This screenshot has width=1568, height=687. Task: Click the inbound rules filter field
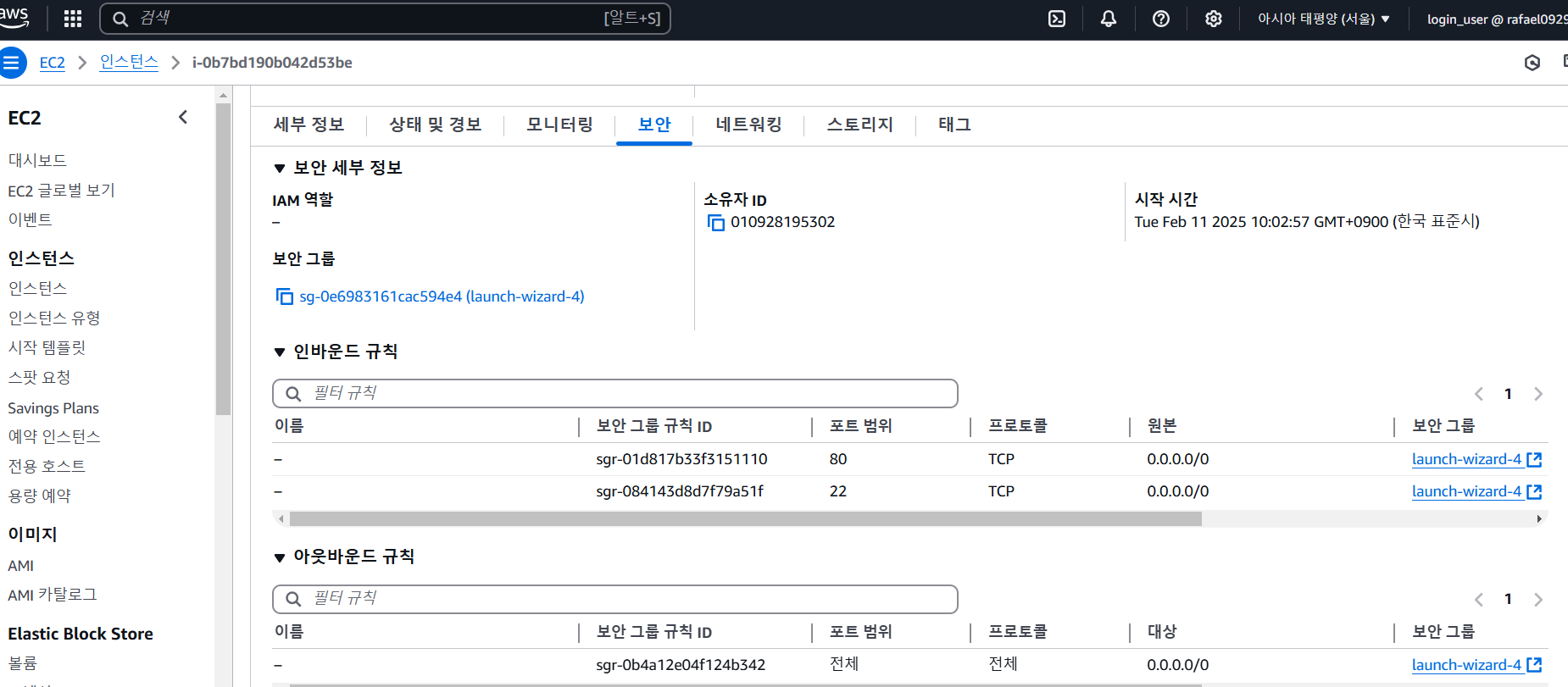(x=615, y=394)
